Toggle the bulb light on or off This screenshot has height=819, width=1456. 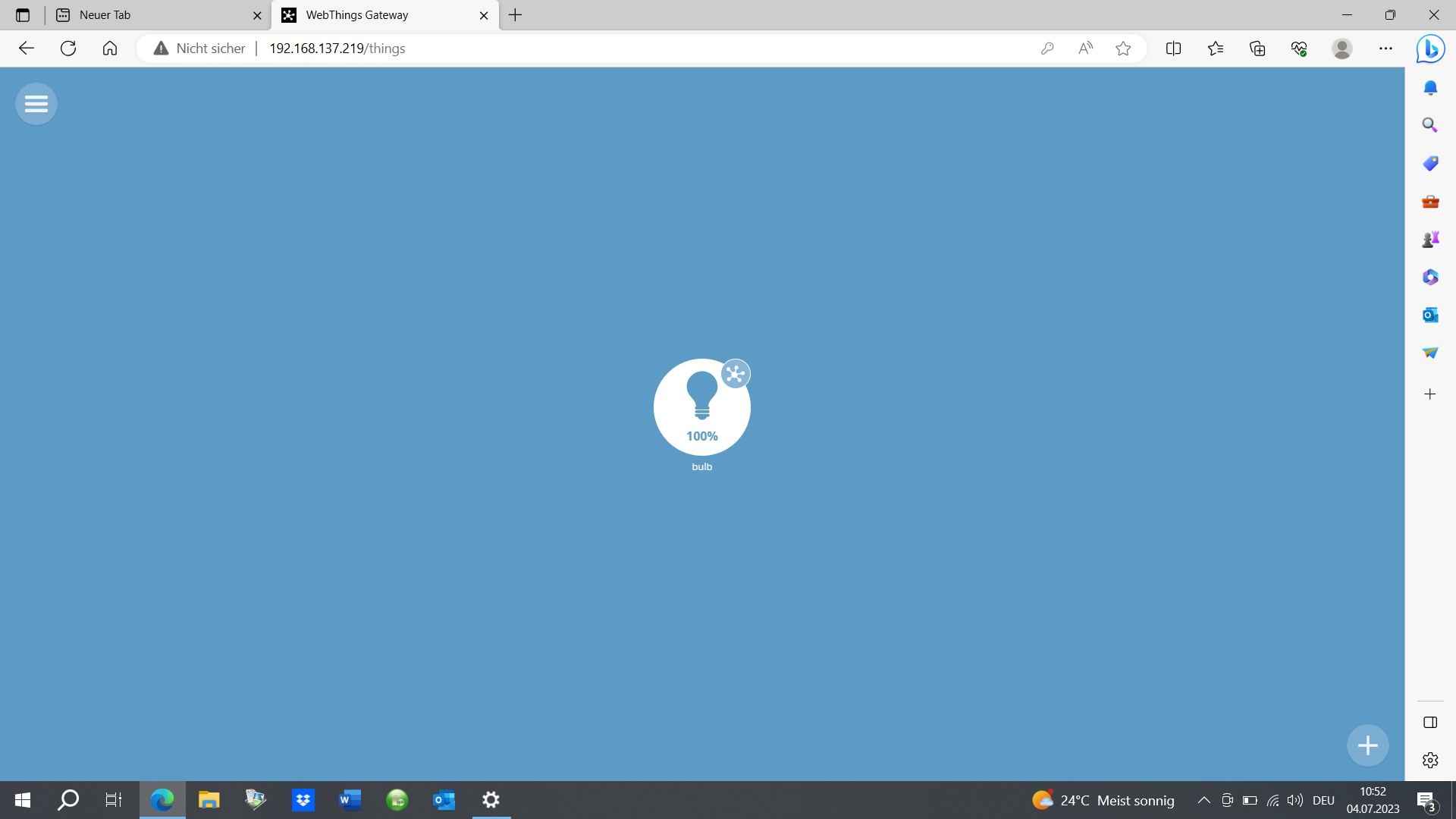(x=701, y=407)
